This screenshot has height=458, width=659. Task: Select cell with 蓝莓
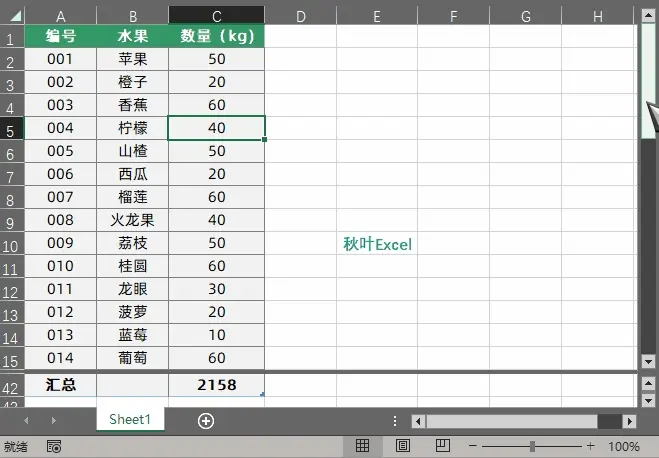click(132, 335)
